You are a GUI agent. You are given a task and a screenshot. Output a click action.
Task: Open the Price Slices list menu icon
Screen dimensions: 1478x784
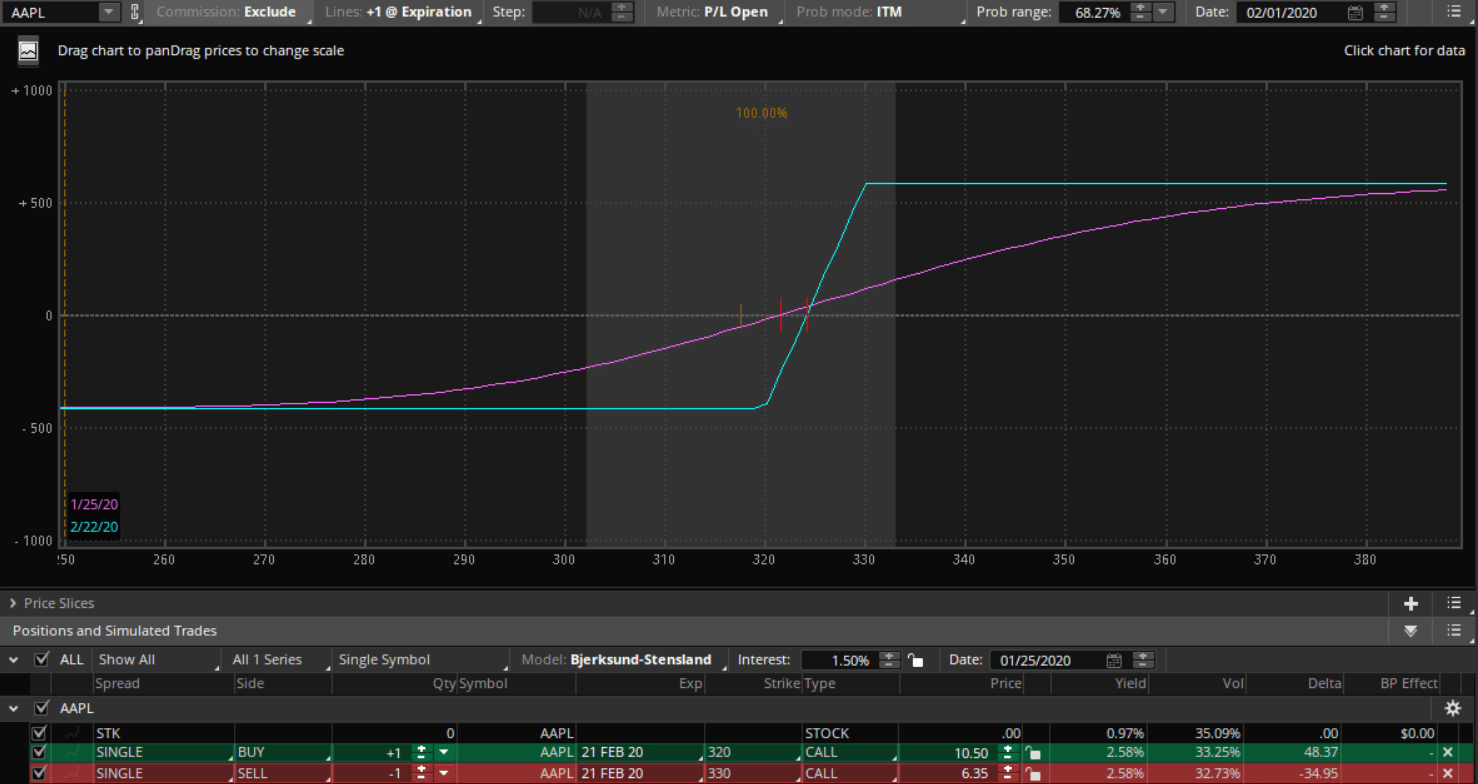(1453, 603)
